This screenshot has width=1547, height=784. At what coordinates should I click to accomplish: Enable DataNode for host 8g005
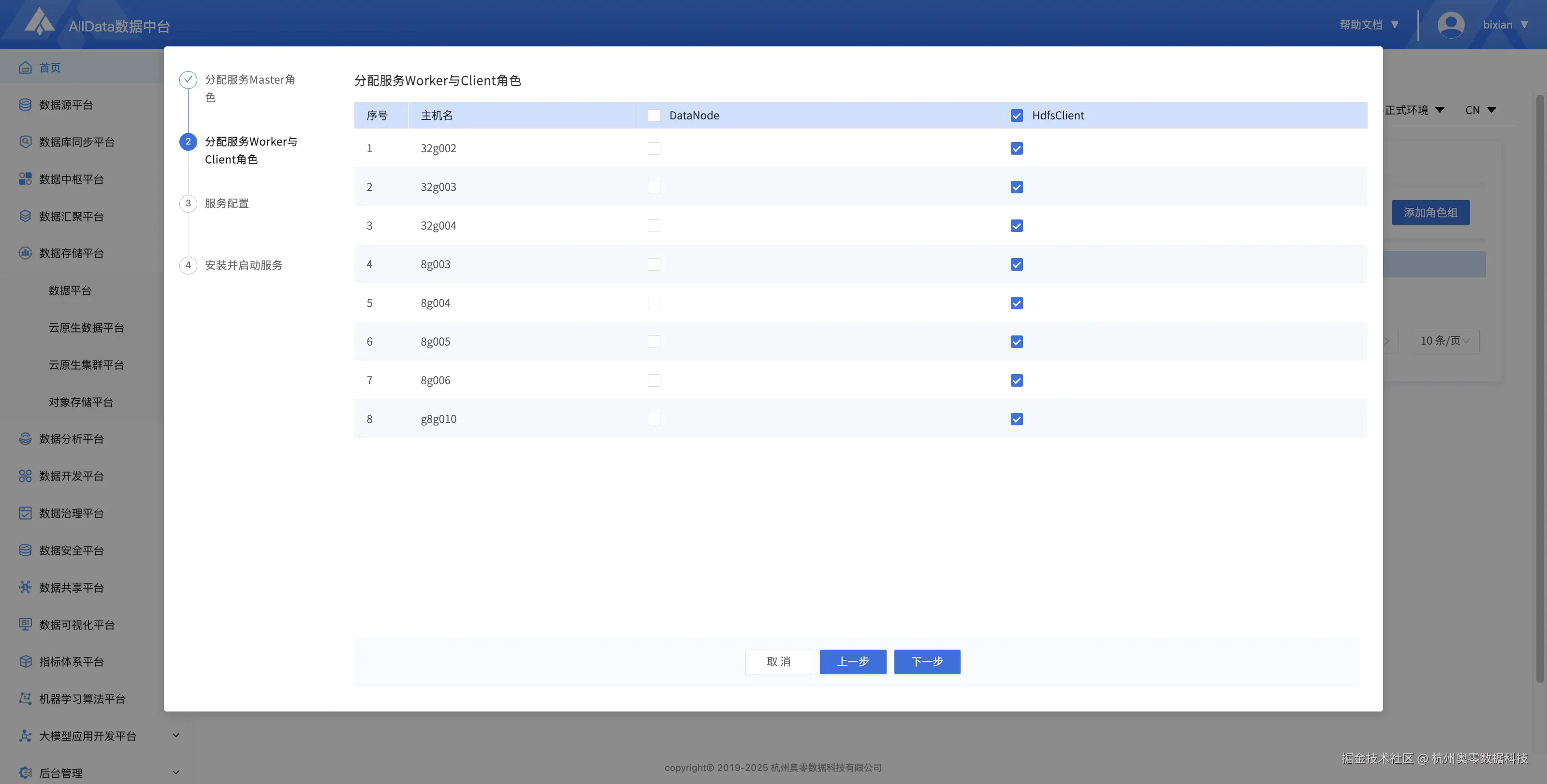(654, 342)
